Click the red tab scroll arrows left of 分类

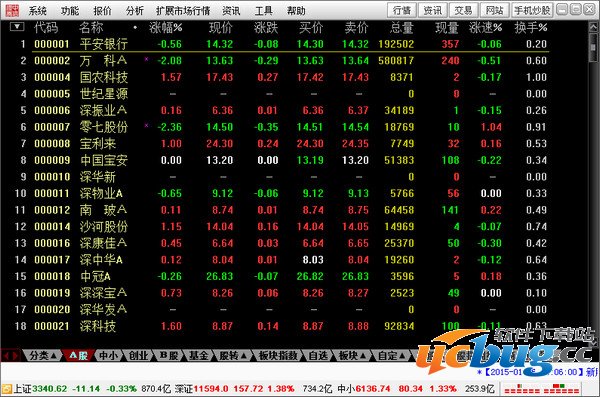tap(11, 356)
